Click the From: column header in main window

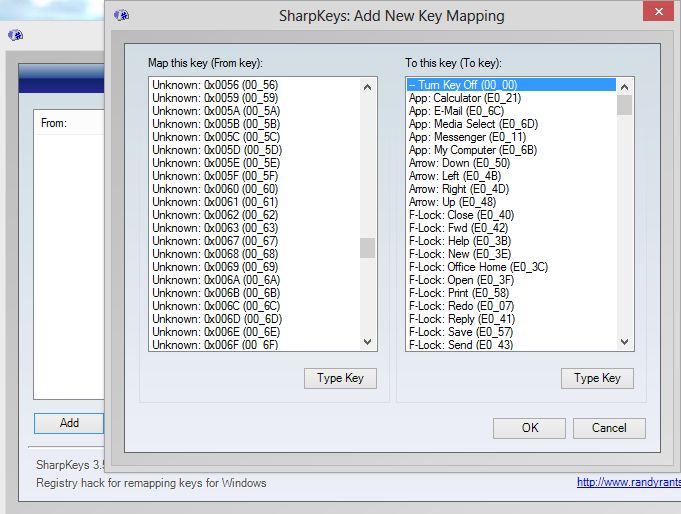click(x=69, y=123)
